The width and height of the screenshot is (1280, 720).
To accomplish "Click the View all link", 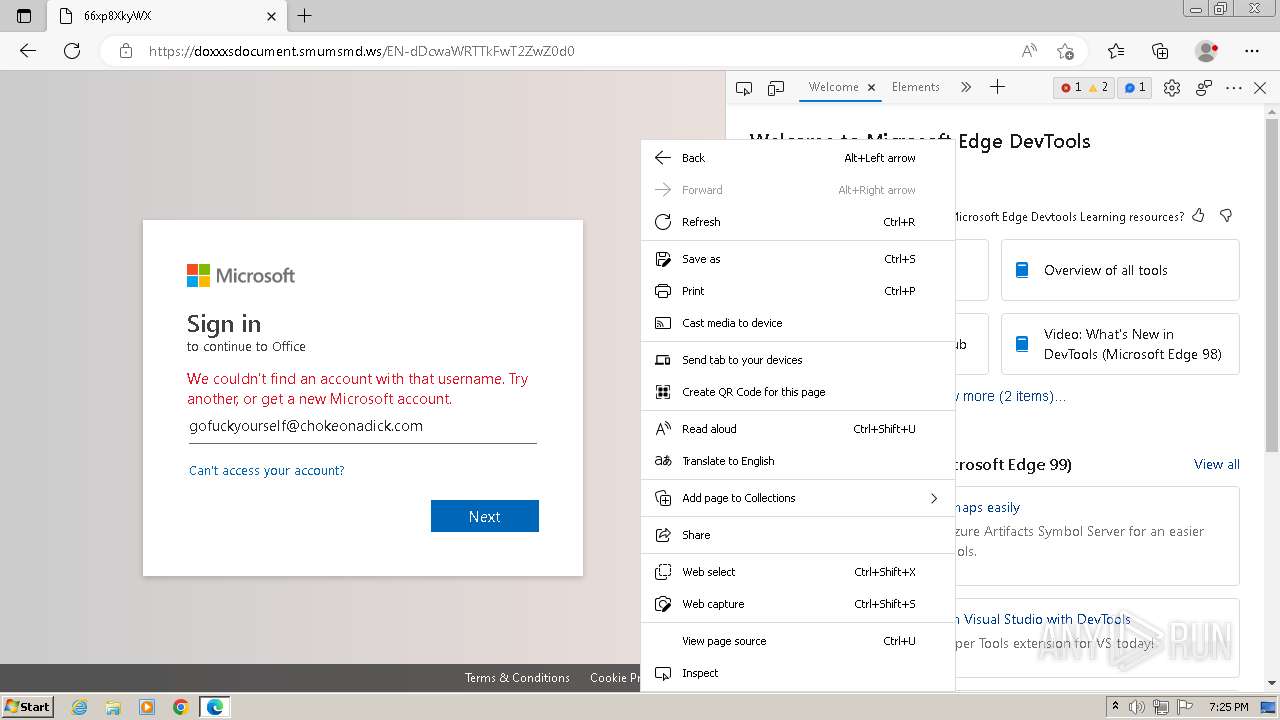I will point(1216,464).
